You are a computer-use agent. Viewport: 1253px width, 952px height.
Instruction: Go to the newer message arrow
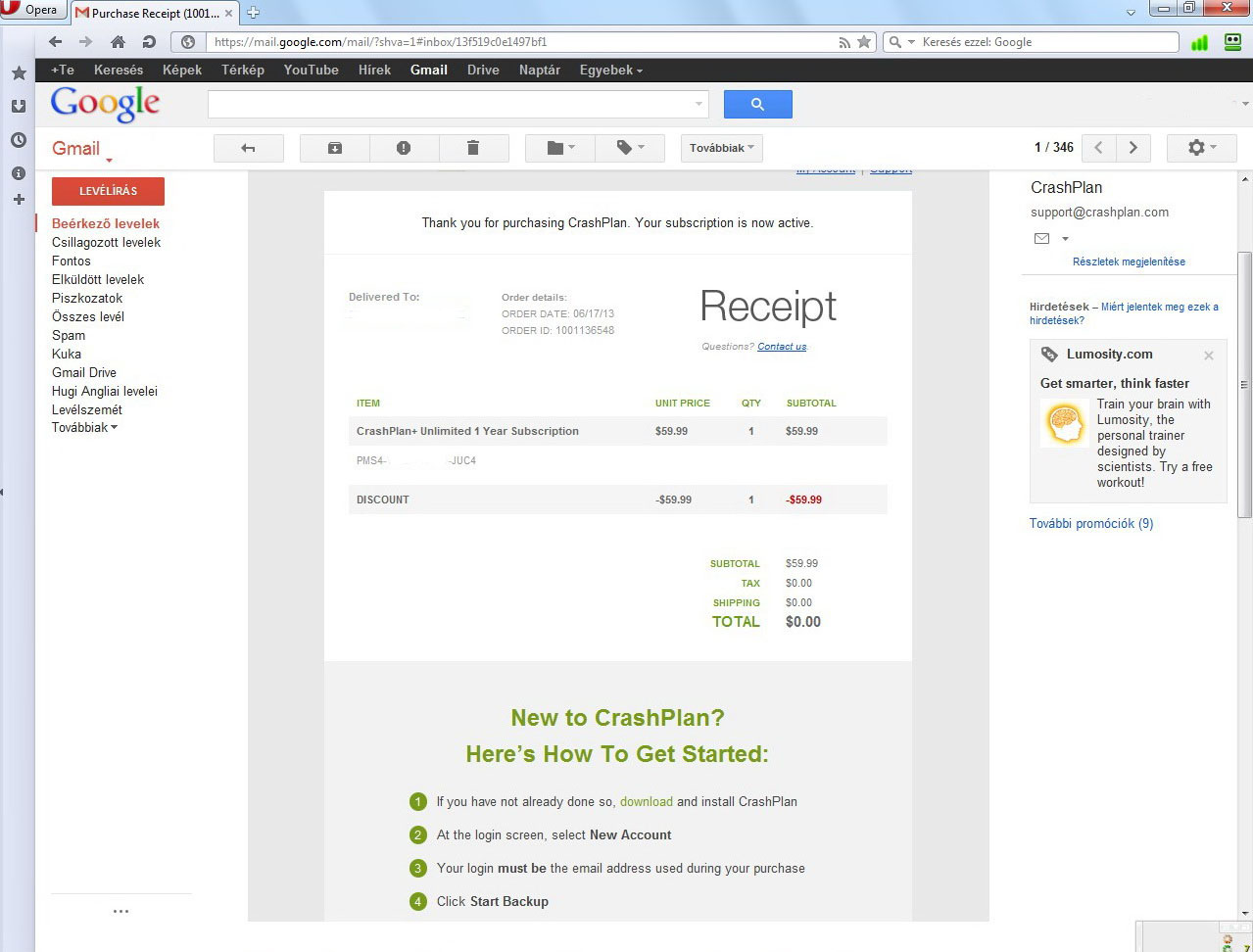coord(1098,148)
